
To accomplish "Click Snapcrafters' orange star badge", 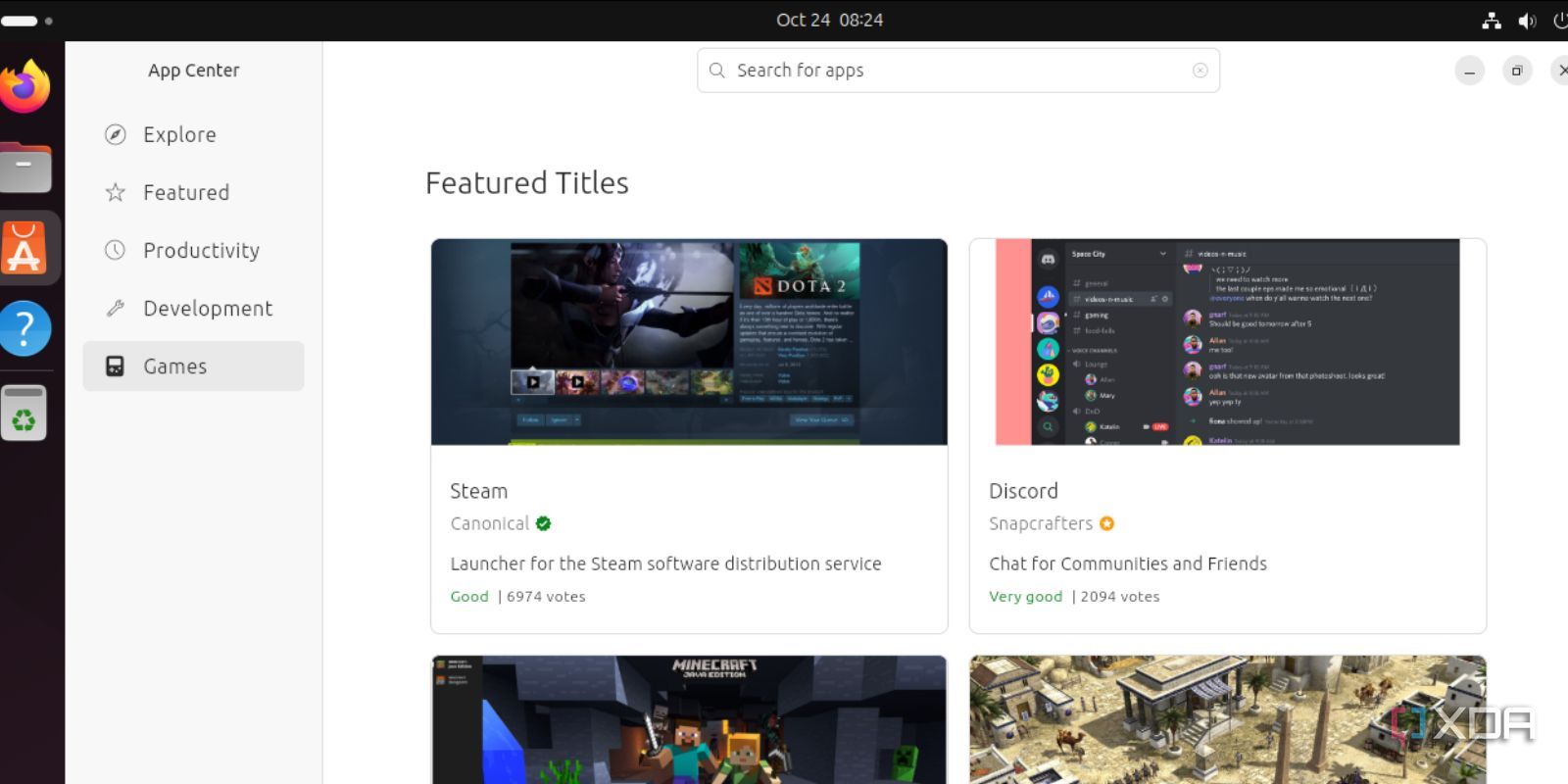I will pos(1107,523).
